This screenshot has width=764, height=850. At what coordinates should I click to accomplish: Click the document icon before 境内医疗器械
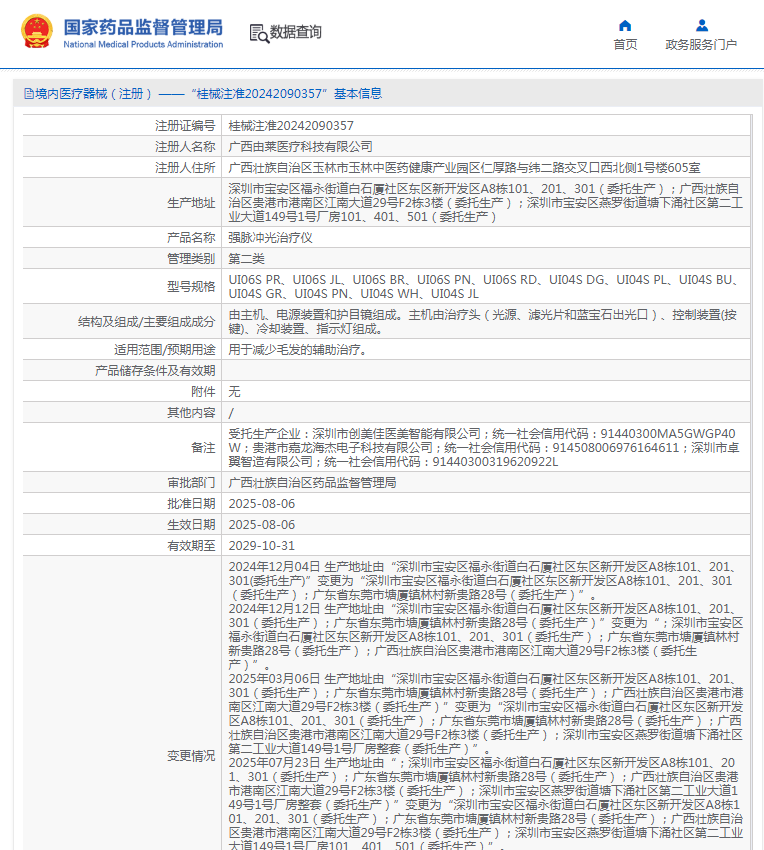point(29,94)
